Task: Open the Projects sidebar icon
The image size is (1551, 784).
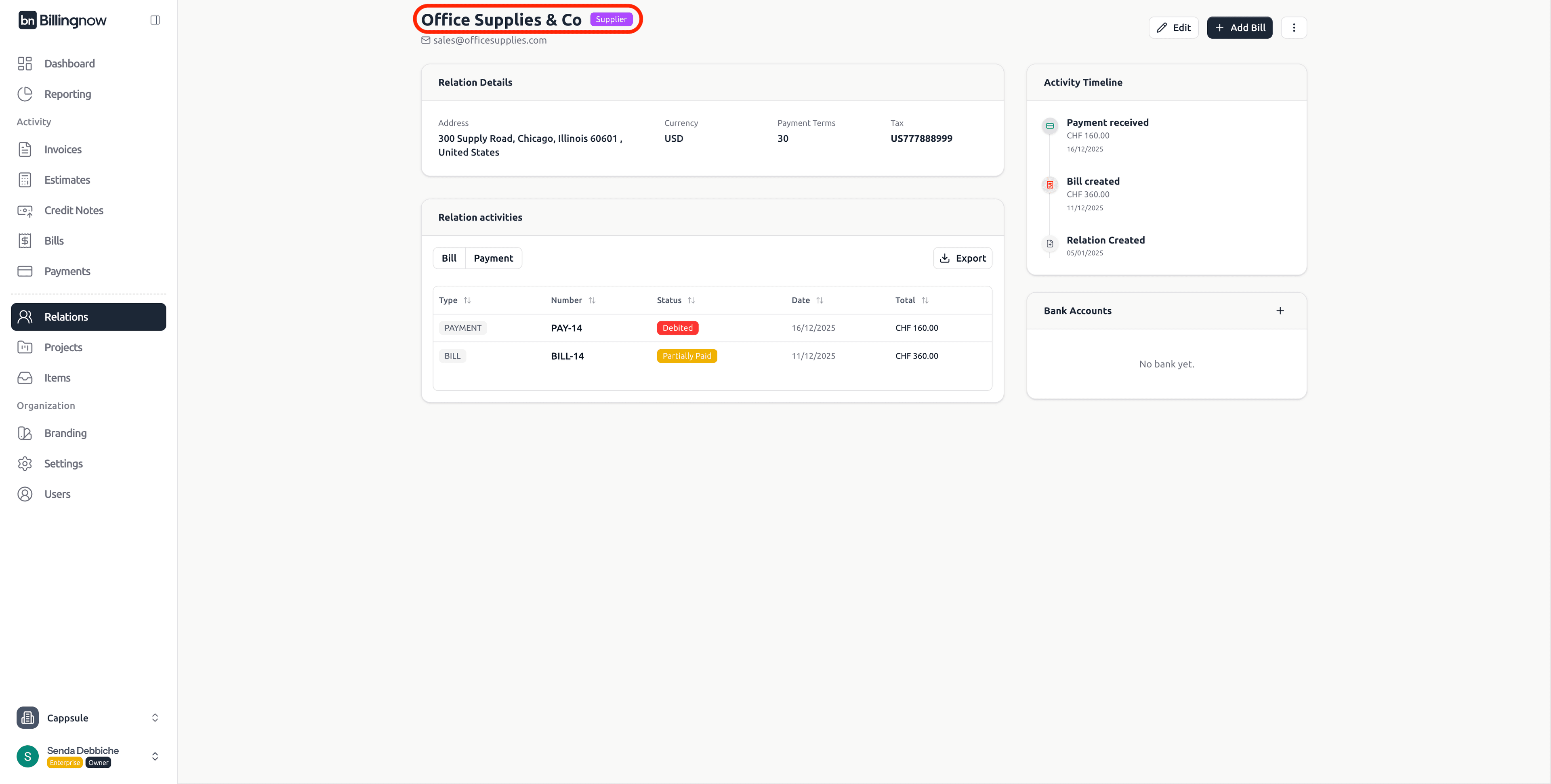Action: pyautogui.click(x=25, y=347)
